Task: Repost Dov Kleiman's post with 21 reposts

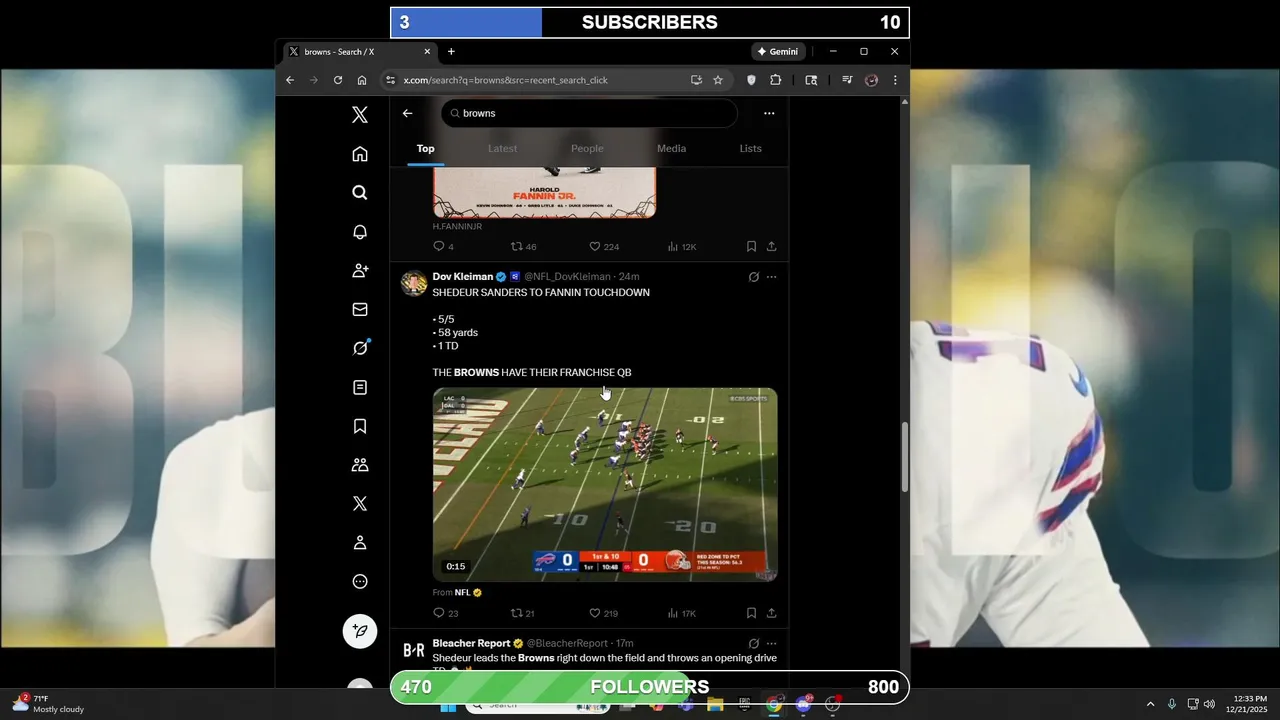Action: tap(523, 613)
